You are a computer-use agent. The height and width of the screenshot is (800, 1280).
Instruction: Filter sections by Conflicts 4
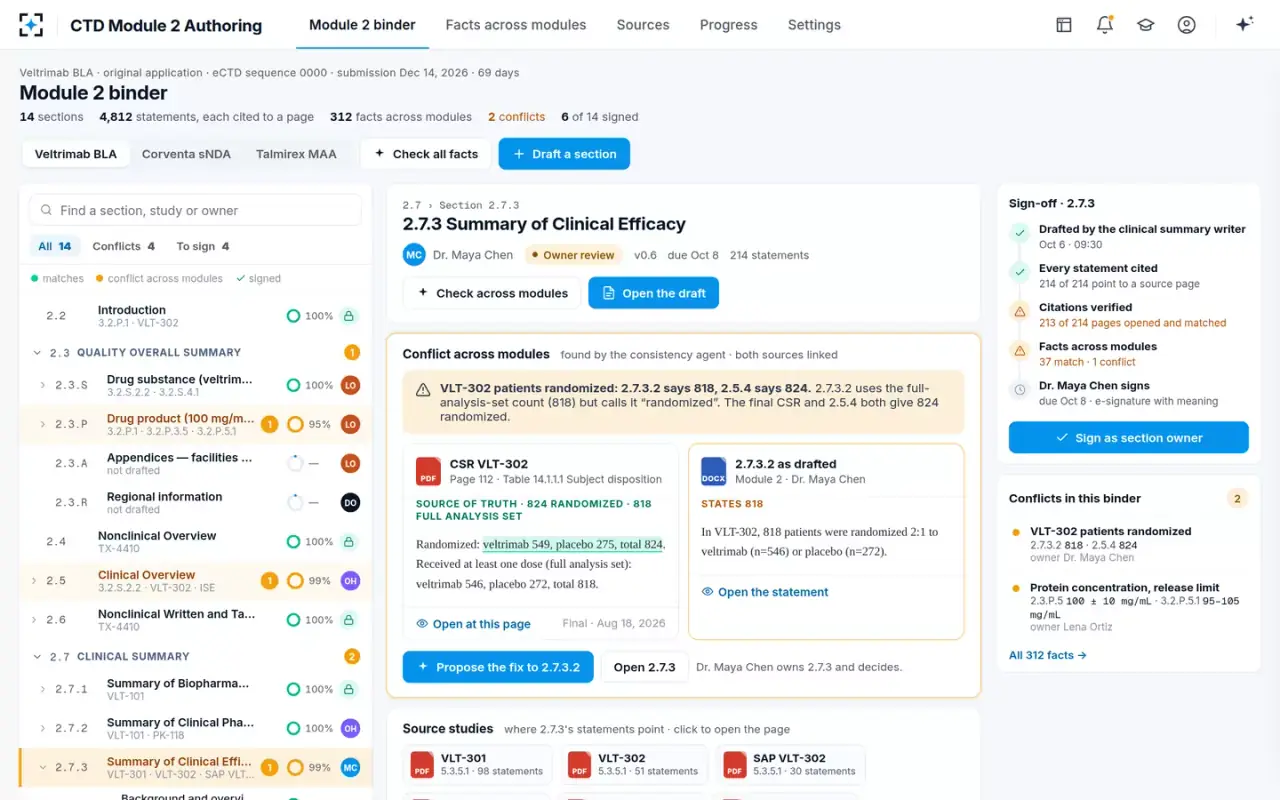tap(123, 246)
